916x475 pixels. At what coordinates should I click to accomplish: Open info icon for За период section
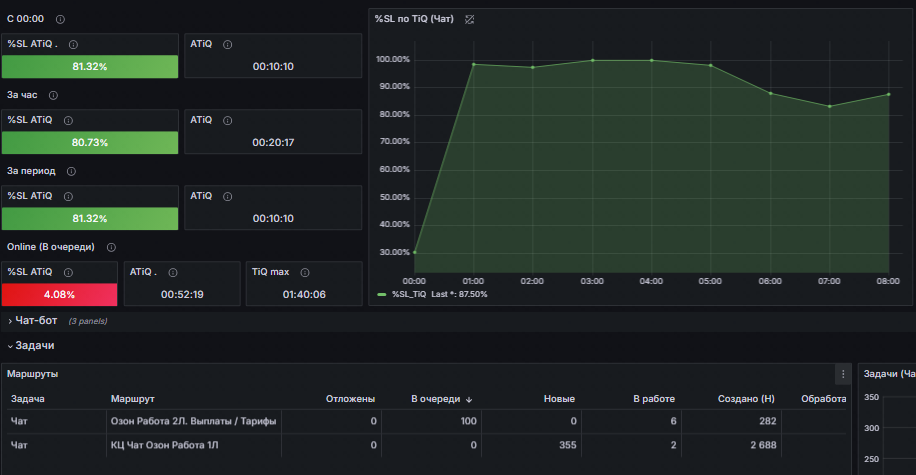tap(71, 171)
